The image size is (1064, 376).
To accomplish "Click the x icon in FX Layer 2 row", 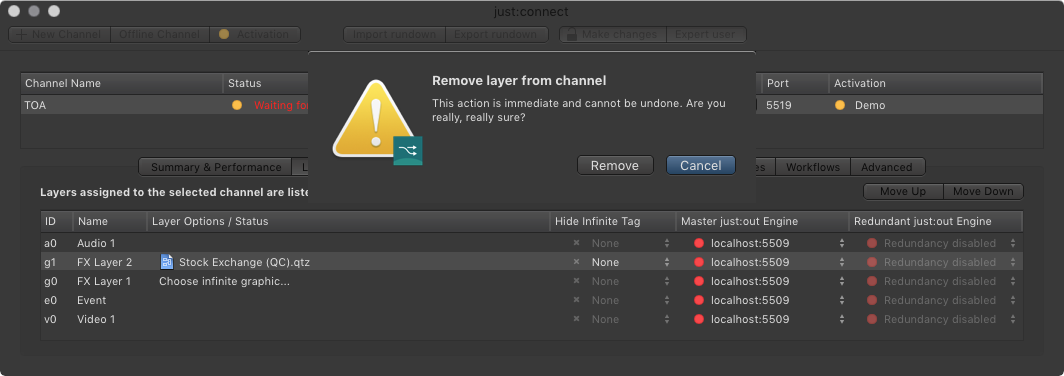I will click(576, 262).
